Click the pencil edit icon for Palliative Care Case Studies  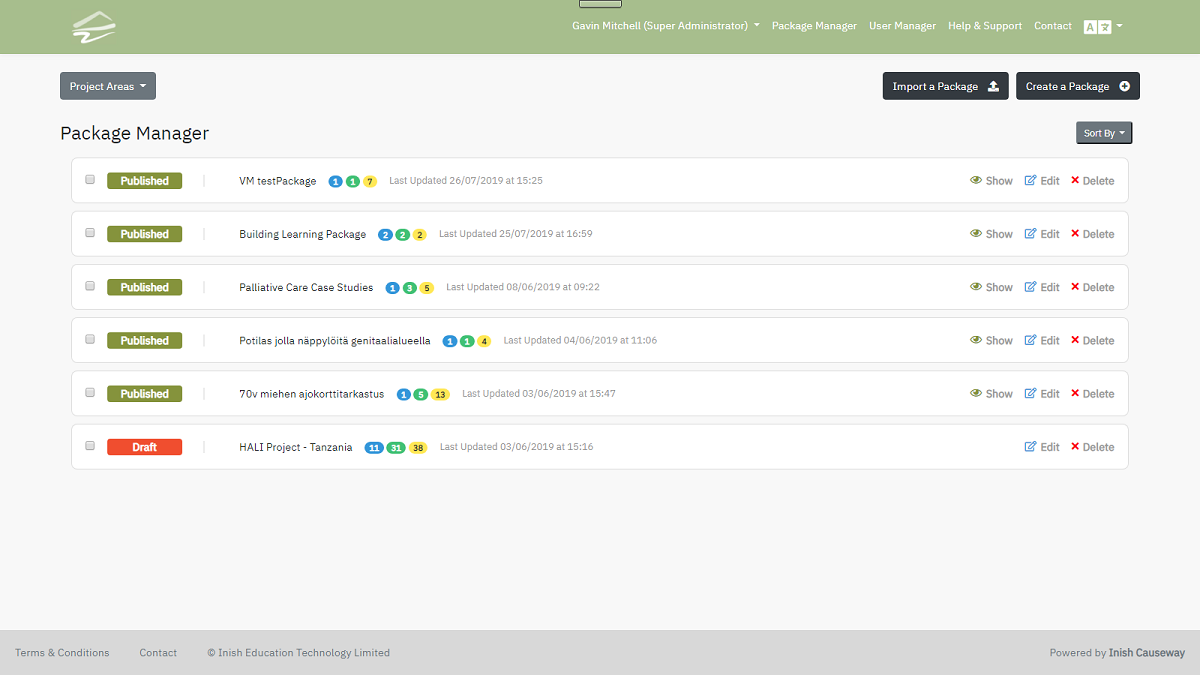click(x=1031, y=287)
